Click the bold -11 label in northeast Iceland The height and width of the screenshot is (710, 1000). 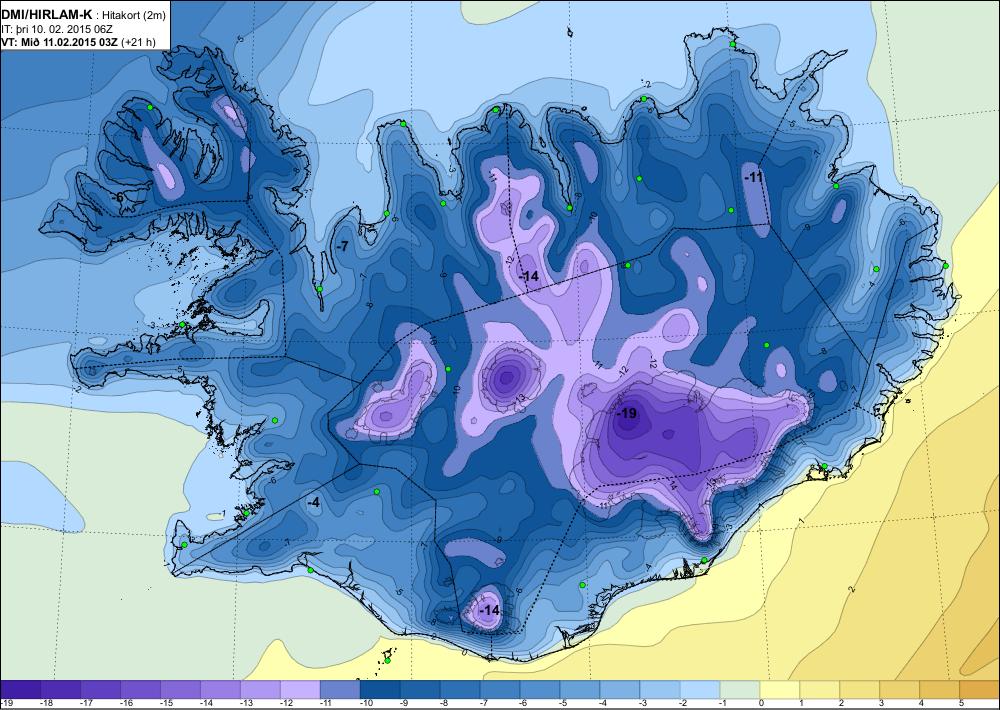click(x=754, y=177)
